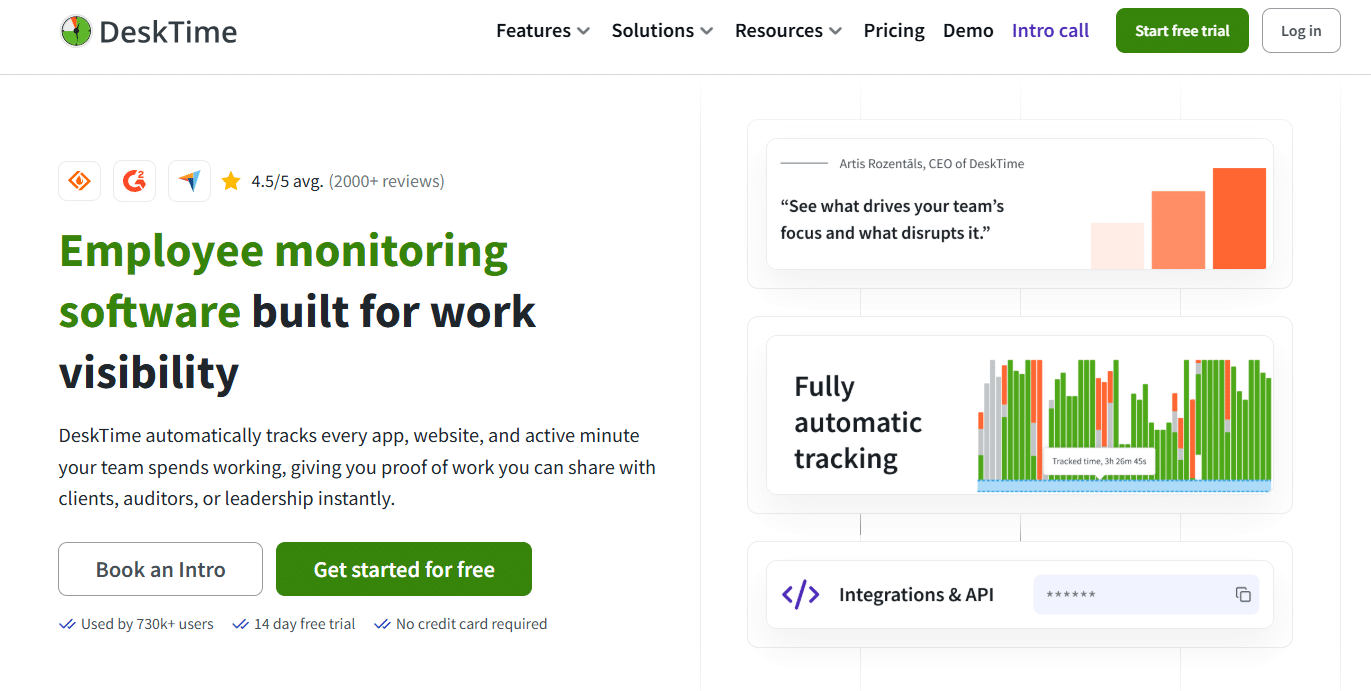Viewport: 1371px width, 691px height.
Task: Open the Fully automatic tracking card
Action: click(x=1020, y=415)
